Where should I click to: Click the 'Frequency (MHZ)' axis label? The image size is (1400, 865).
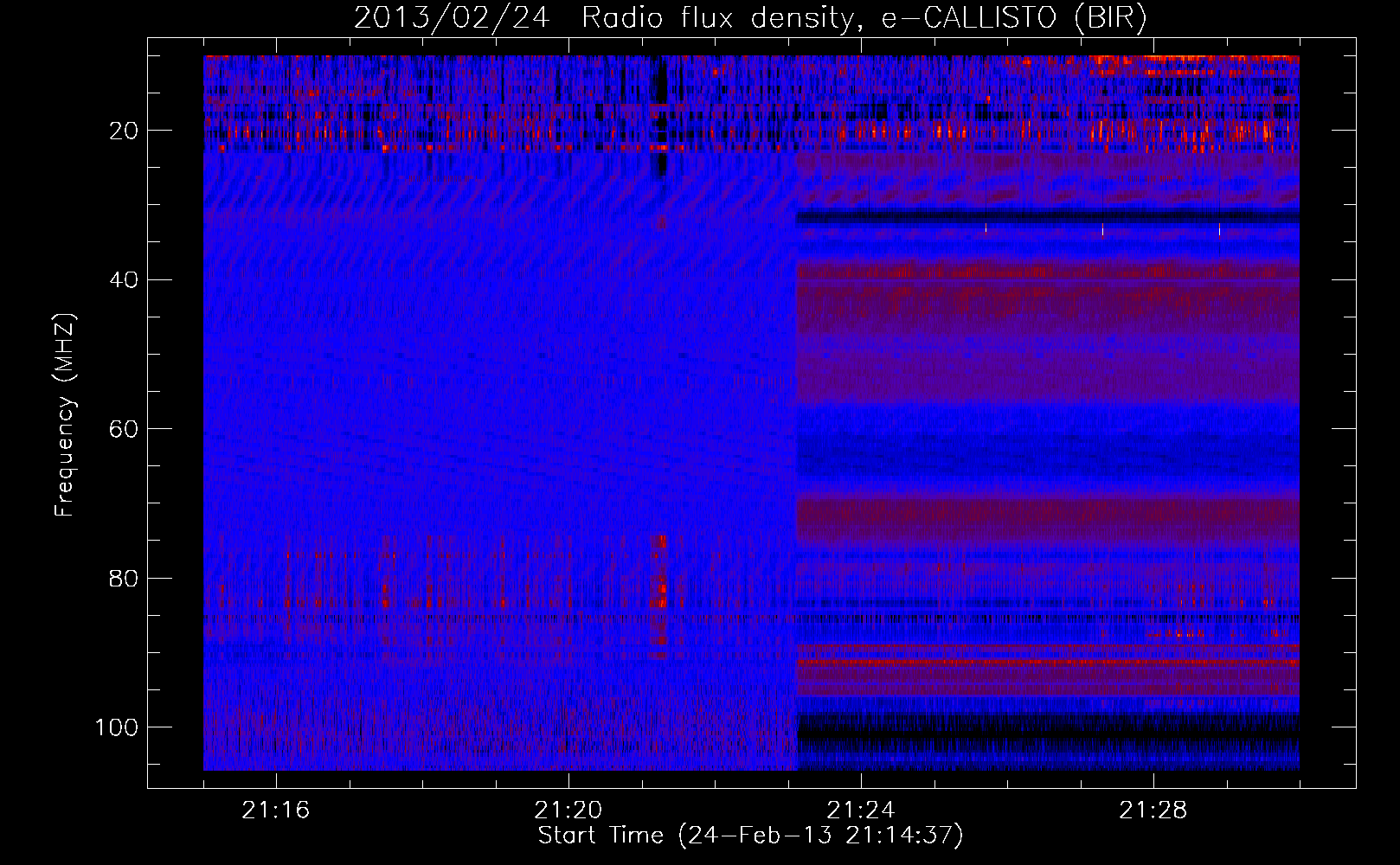click(x=65, y=415)
